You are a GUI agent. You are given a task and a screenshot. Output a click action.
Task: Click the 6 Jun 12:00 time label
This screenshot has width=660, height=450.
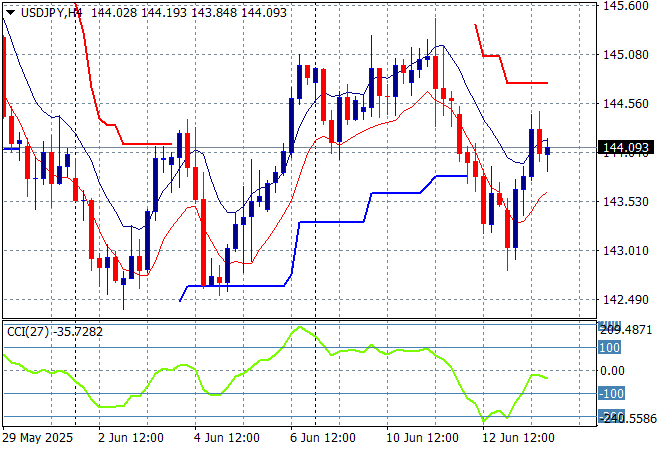coord(322,438)
